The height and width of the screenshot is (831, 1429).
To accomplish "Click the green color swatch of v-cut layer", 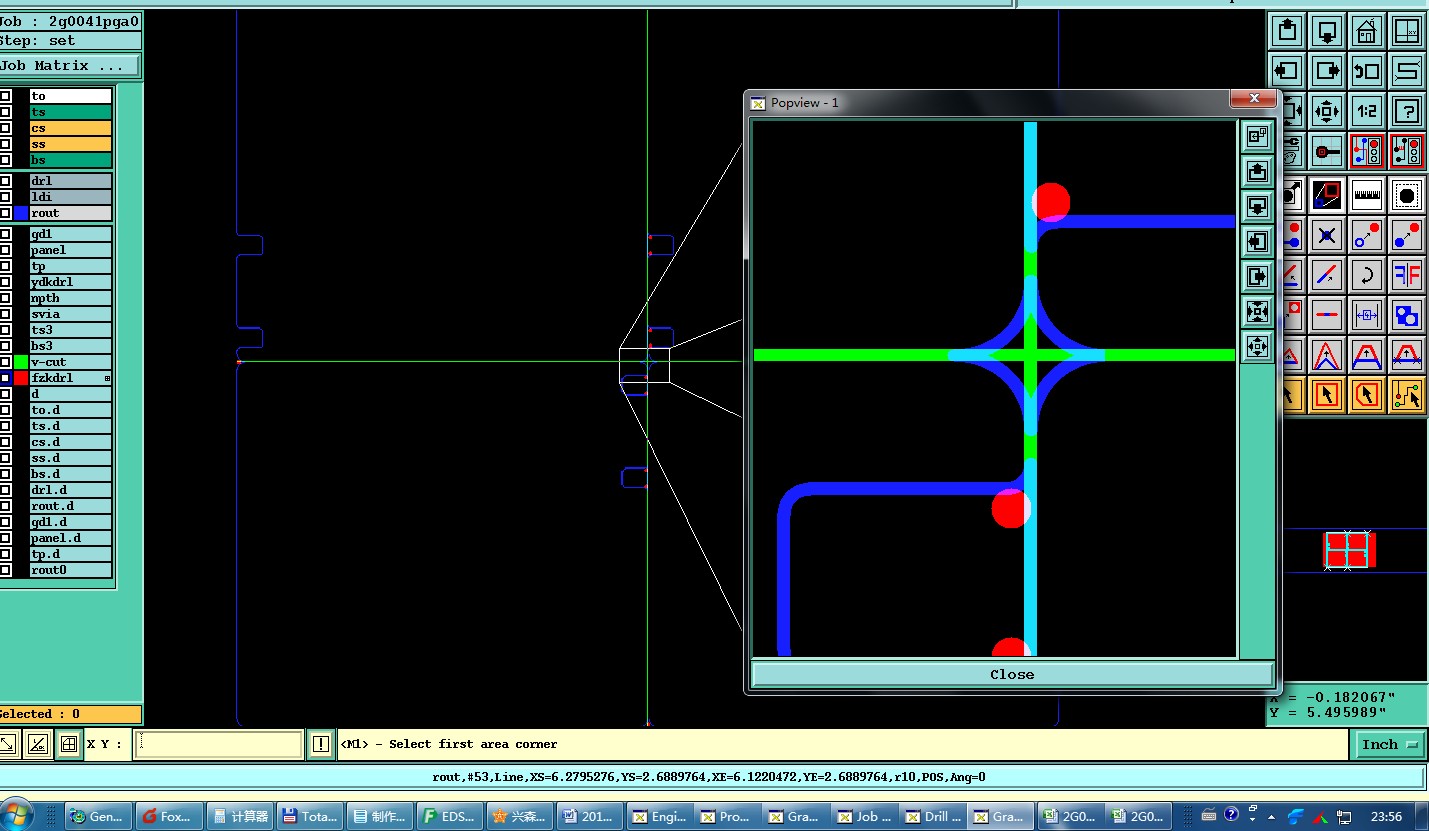I will click(21, 362).
